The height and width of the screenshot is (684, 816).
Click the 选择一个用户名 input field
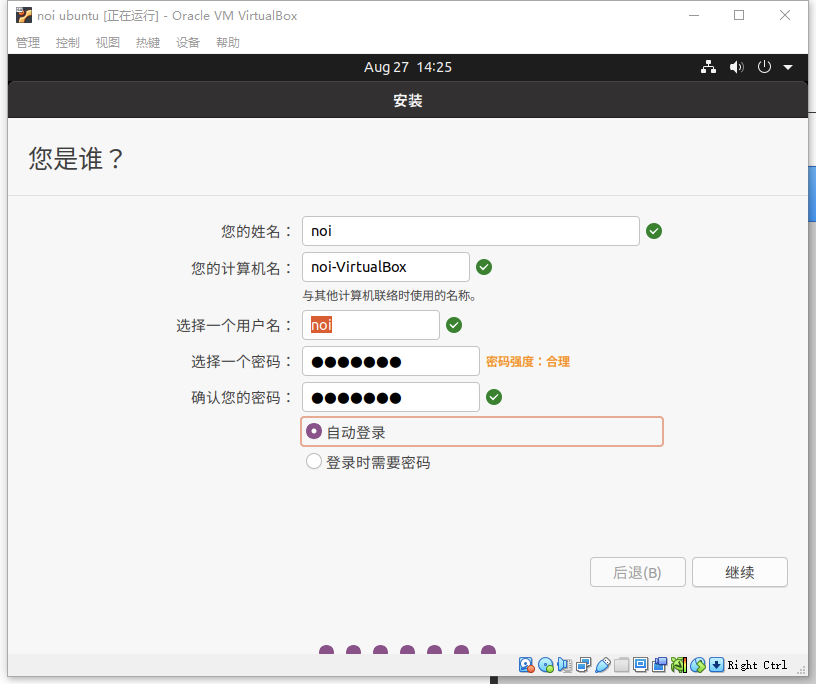tap(371, 325)
